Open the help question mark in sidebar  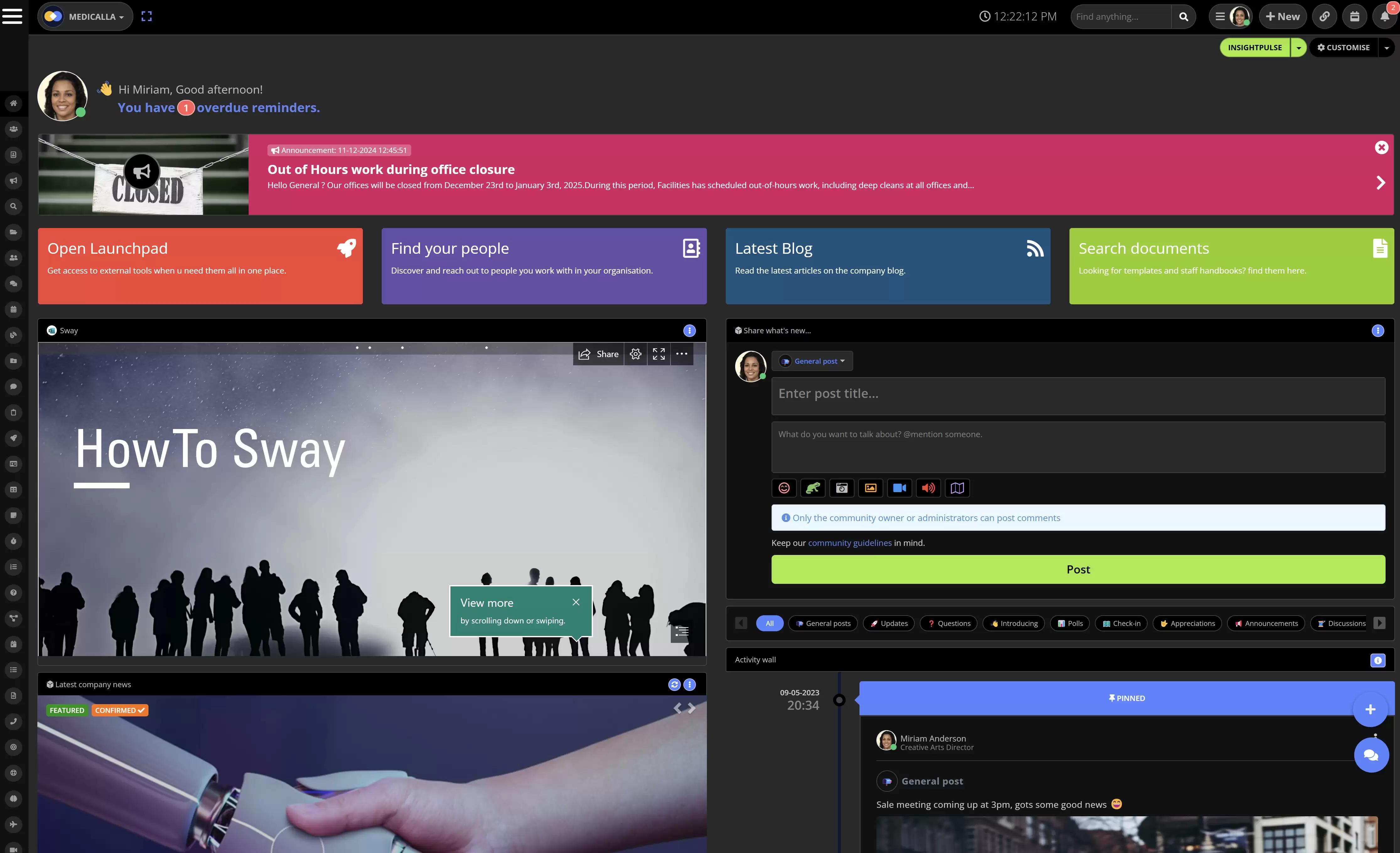[x=13, y=592]
